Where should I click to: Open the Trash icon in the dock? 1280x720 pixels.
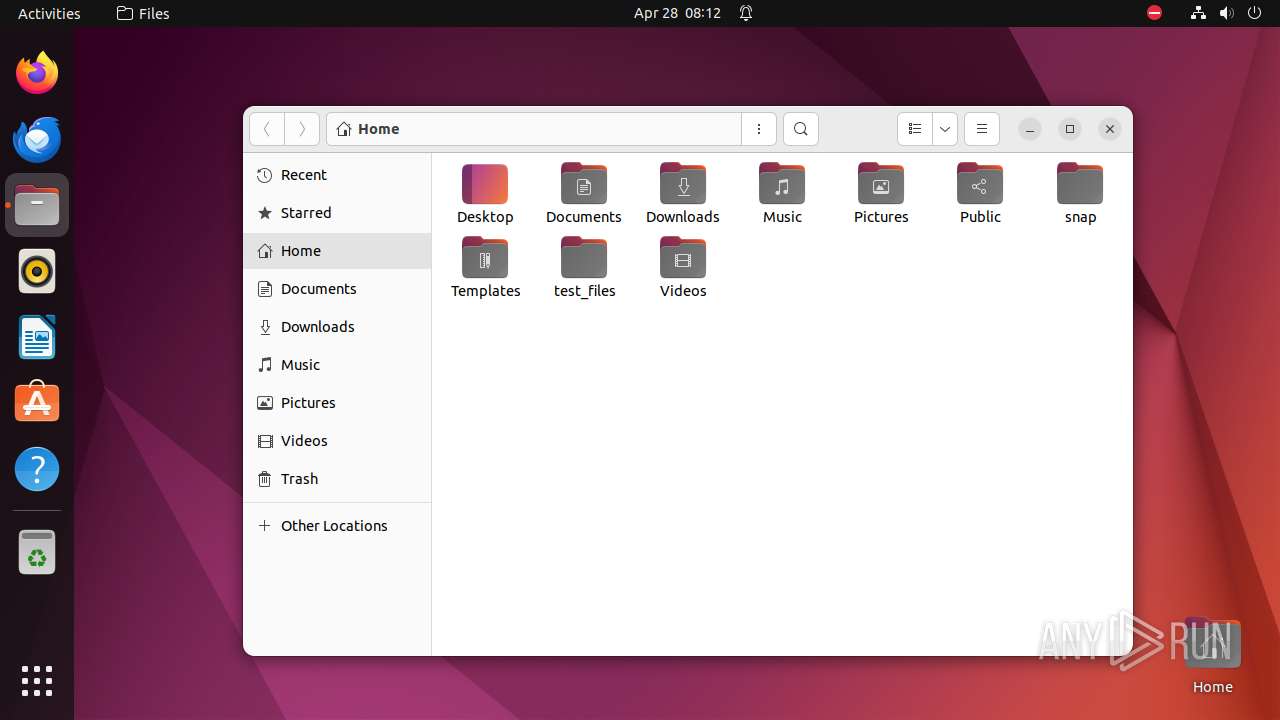click(x=37, y=552)
